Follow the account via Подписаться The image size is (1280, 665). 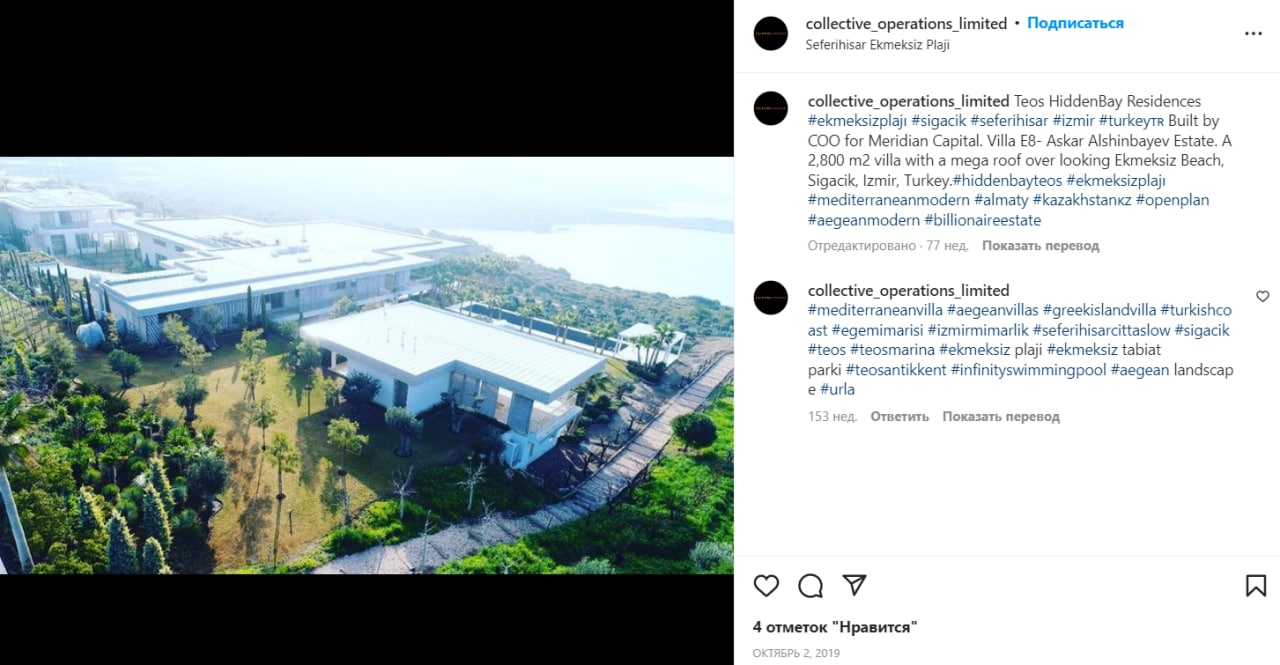tap(1075, 23)
